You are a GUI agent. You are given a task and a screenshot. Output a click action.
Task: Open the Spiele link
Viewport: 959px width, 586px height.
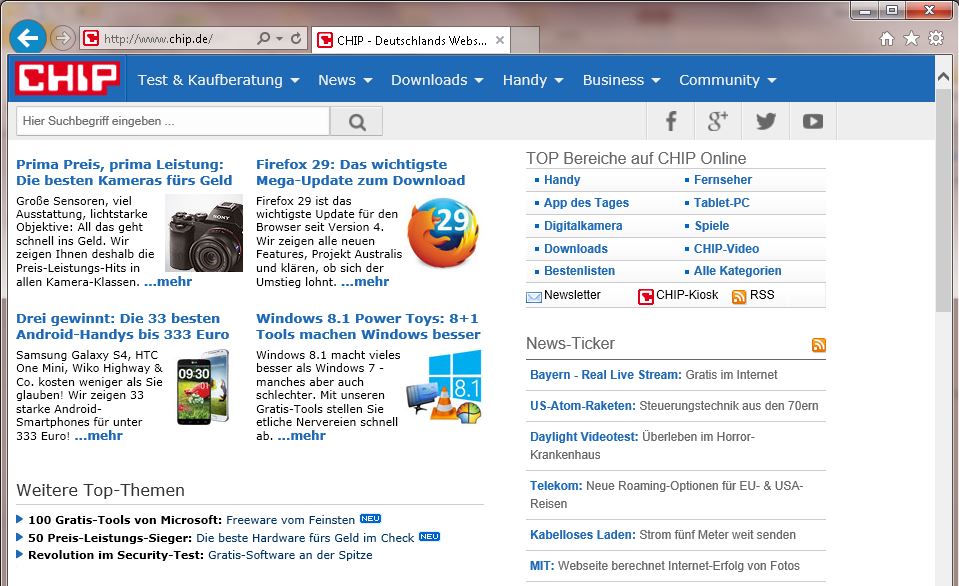(x=711, y=226)
